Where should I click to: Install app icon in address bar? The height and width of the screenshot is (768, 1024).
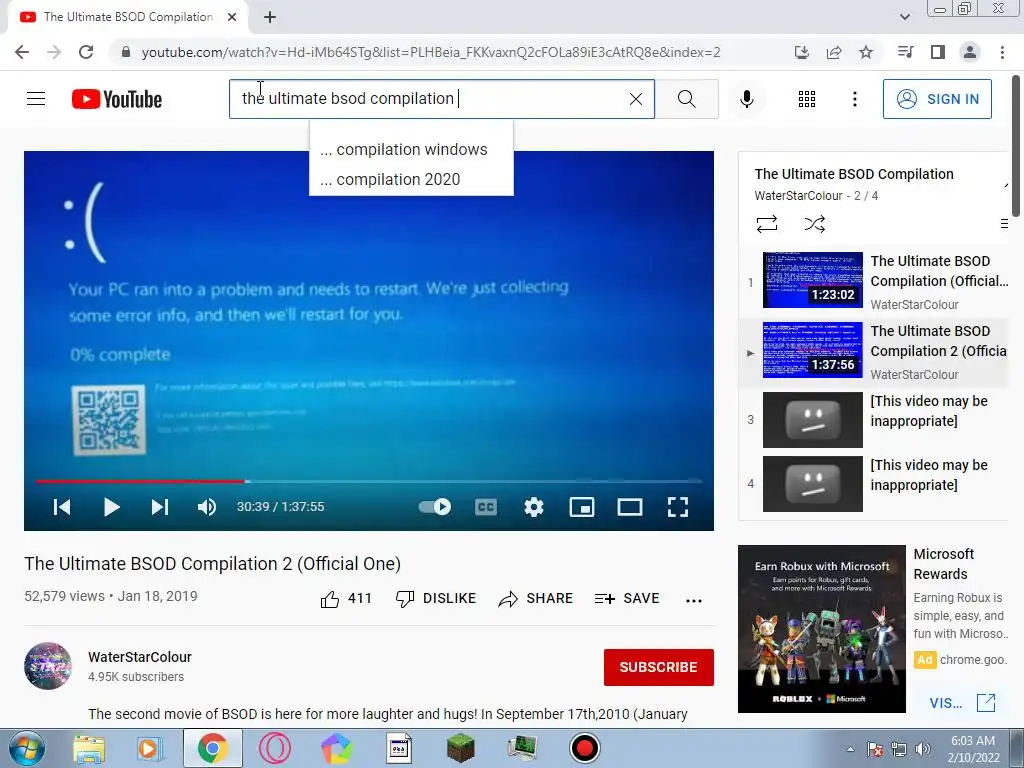(x=801, y=52)
